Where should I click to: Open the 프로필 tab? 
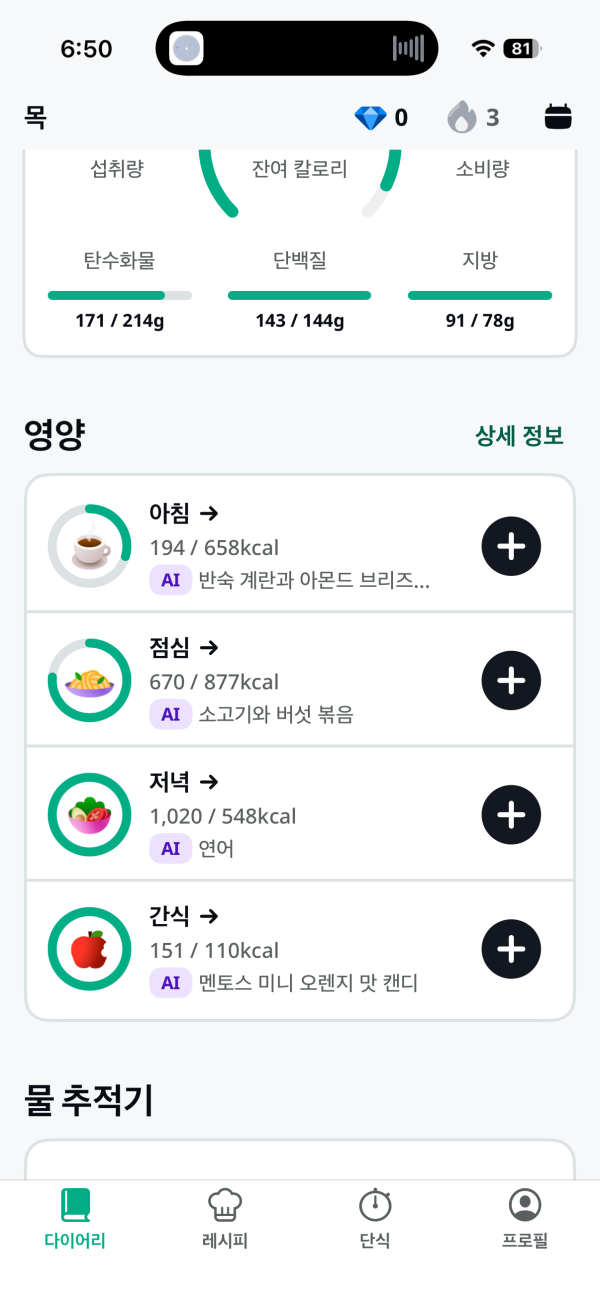[525, 1220]
